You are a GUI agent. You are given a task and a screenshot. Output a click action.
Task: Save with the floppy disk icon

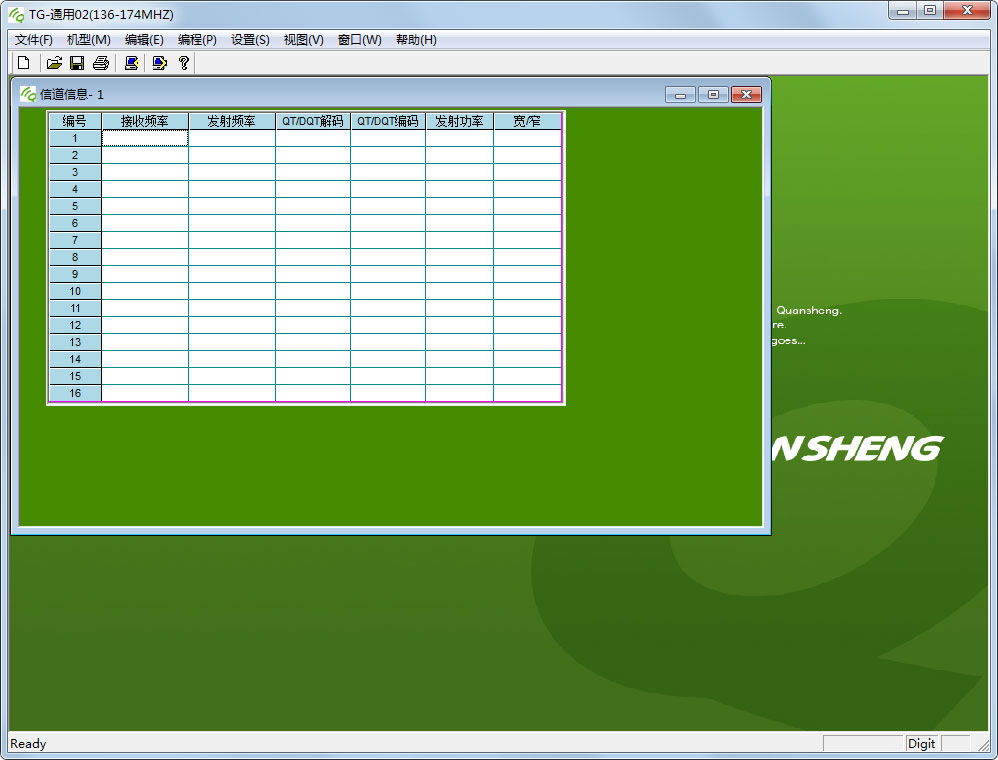click(77, 63)
